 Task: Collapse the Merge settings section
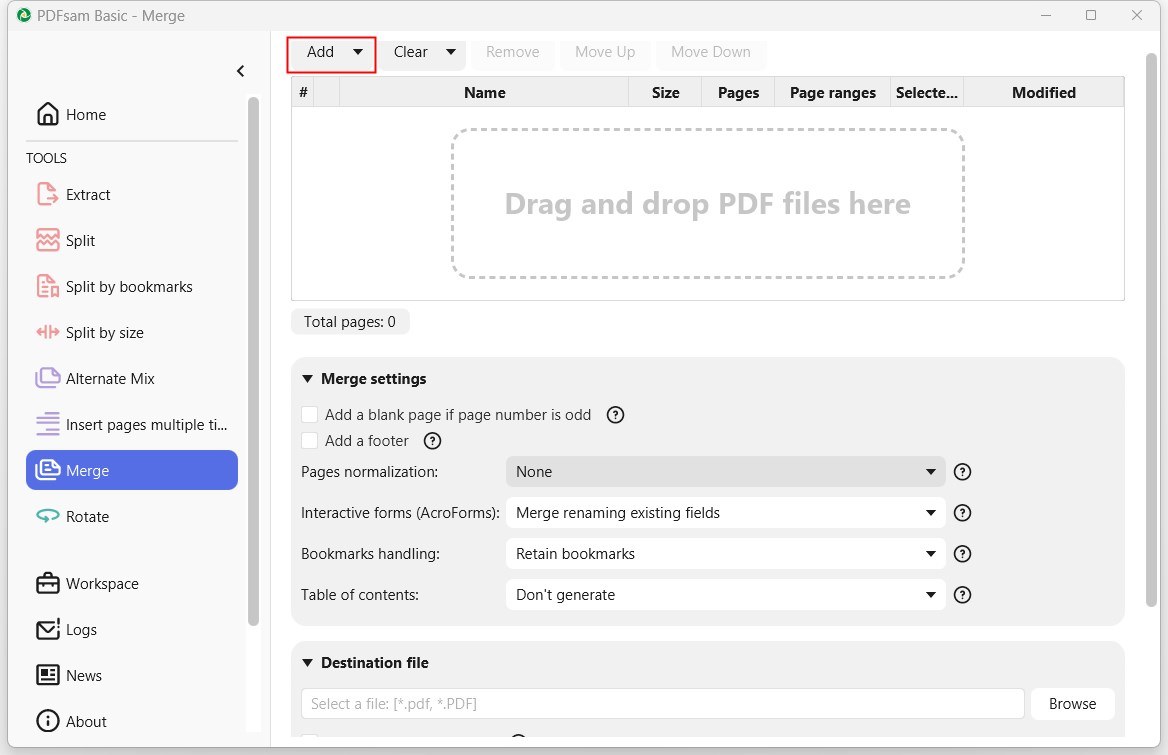[x=308, y=378]
